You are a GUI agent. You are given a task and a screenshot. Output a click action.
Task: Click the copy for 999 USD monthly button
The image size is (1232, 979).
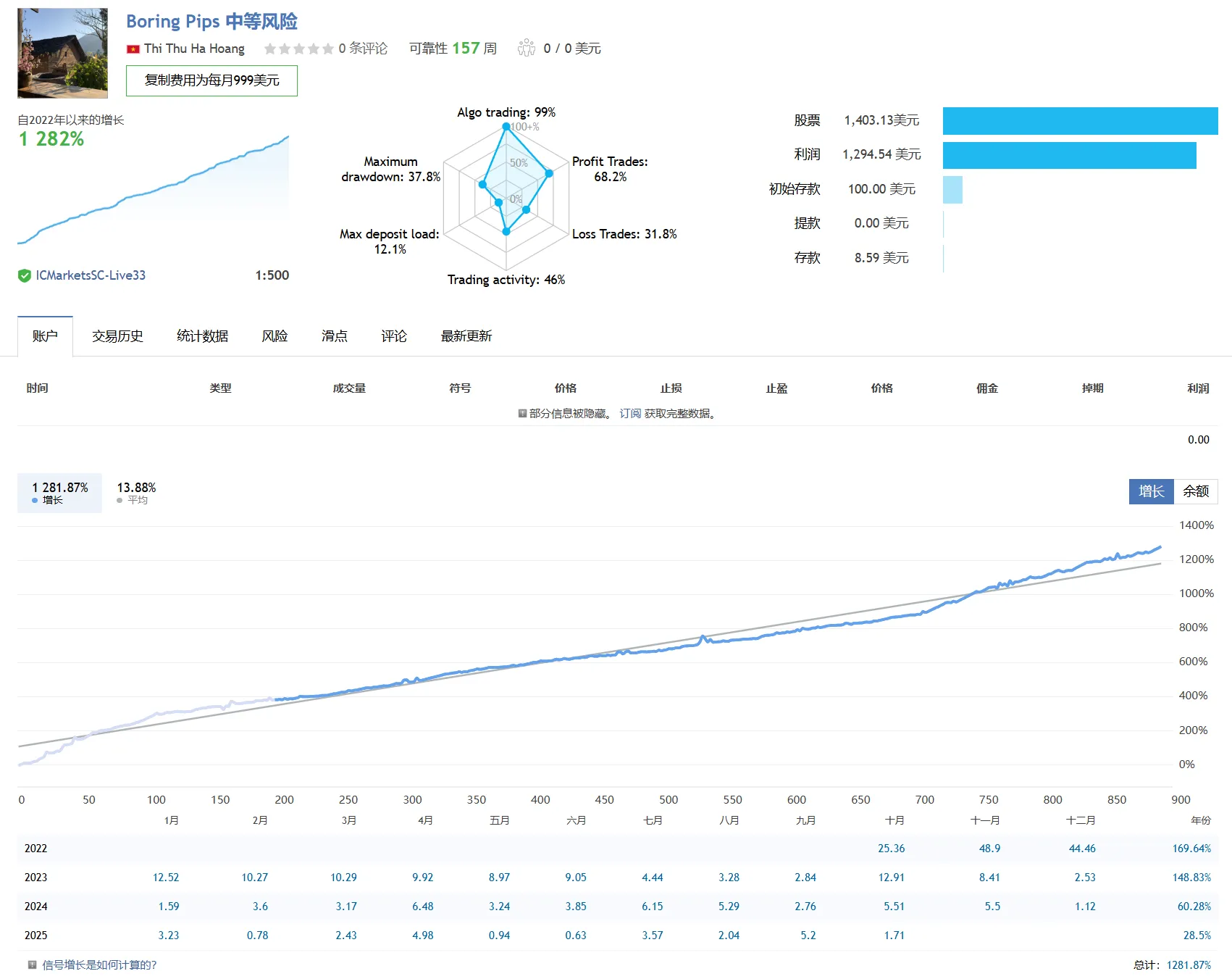211,80
